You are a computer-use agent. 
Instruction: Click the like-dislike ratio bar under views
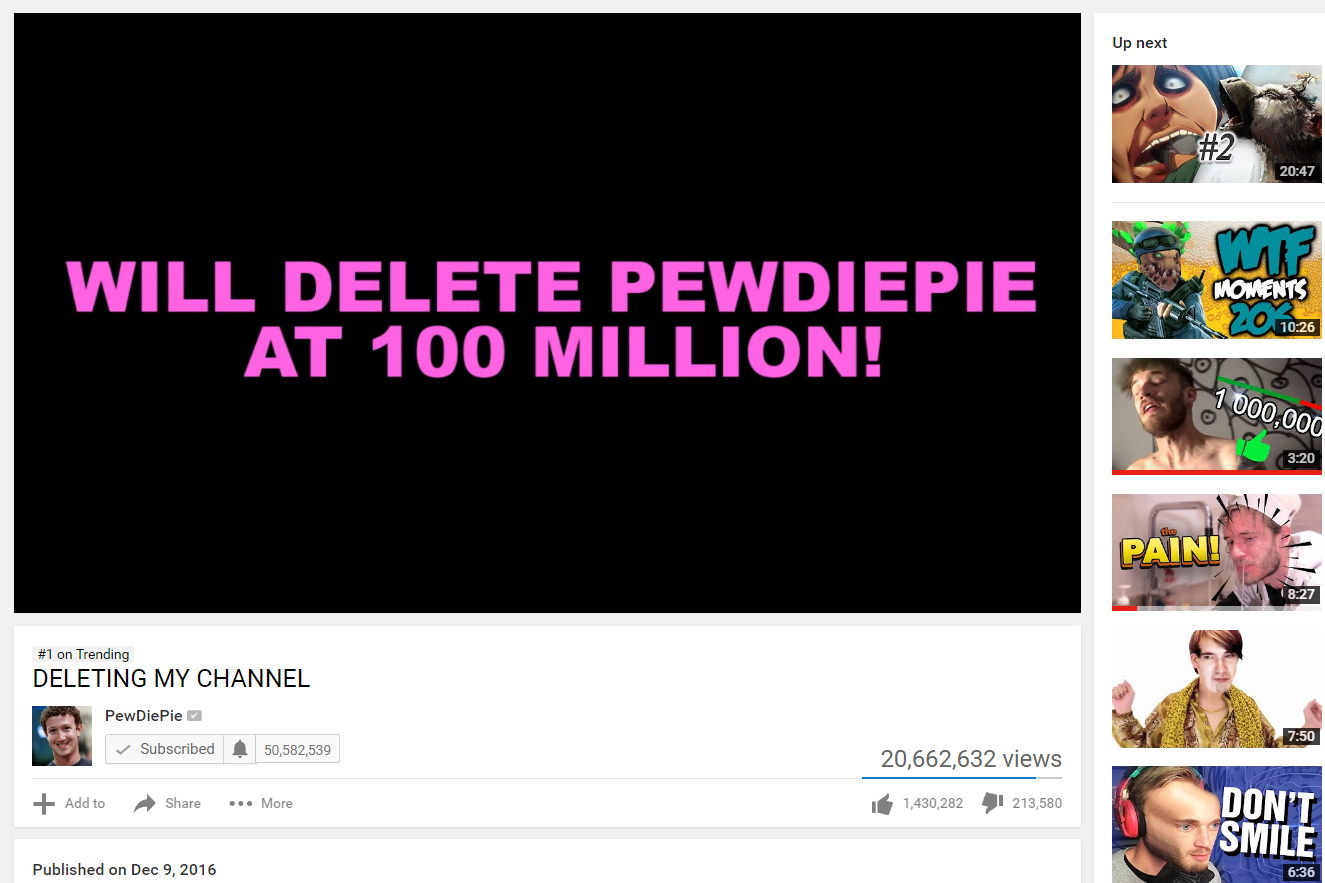(x=962, y=777)
